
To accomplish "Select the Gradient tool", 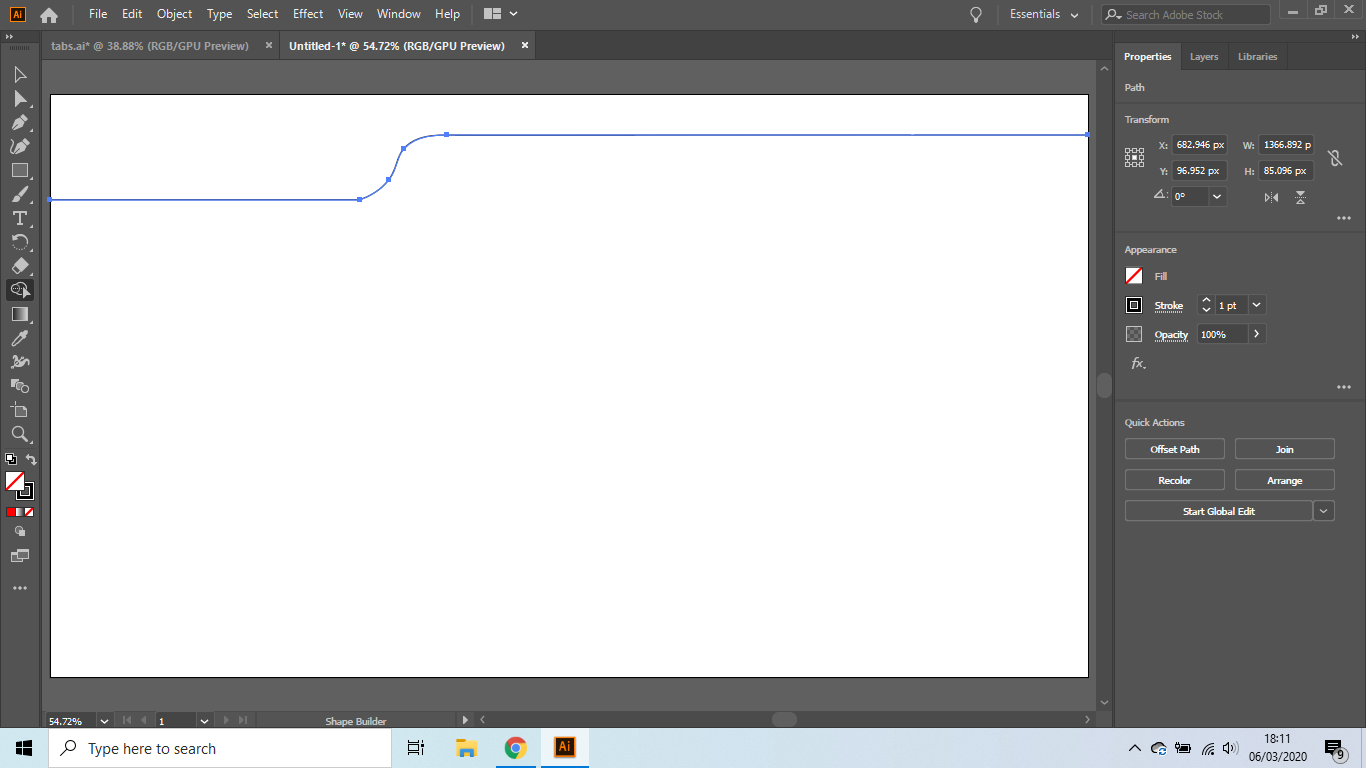I will click(20, 314).
